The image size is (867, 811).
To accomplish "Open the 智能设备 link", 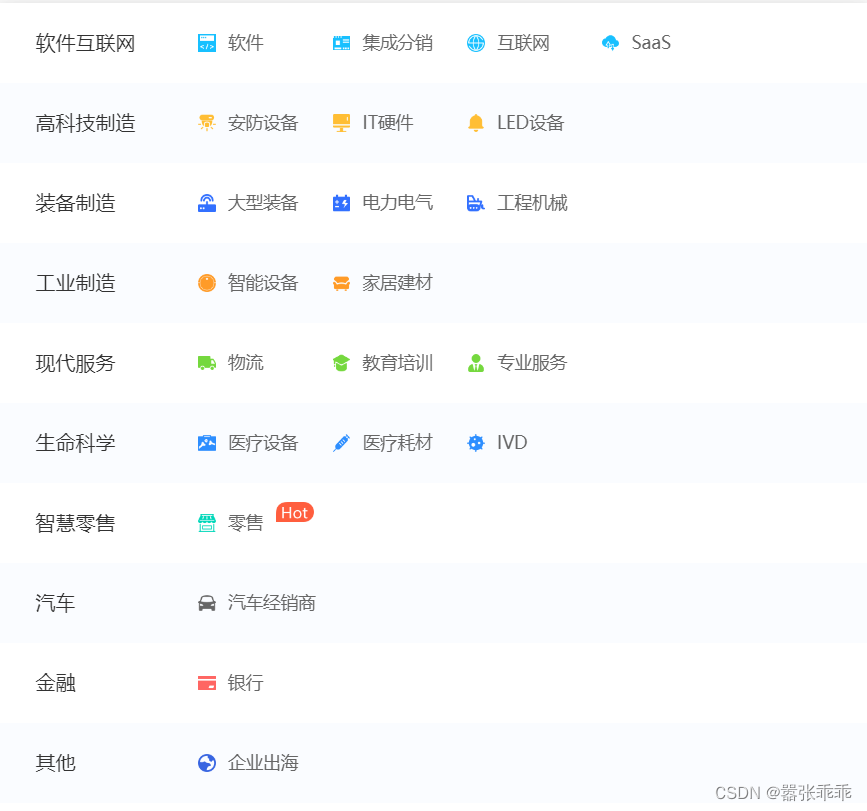I will click(x=263, y=283).
